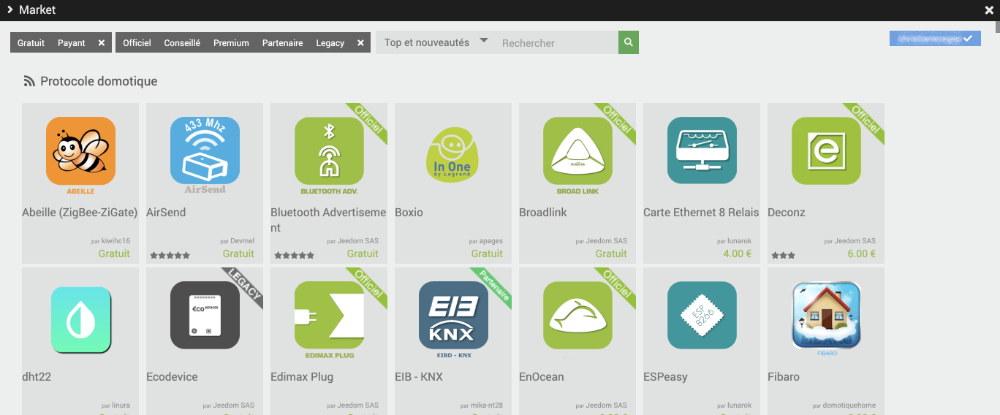Click author 'par domotiquehome' on Fibaro
The height and width of the screenshot is (415, 1000).
click(x=844, y=405)
